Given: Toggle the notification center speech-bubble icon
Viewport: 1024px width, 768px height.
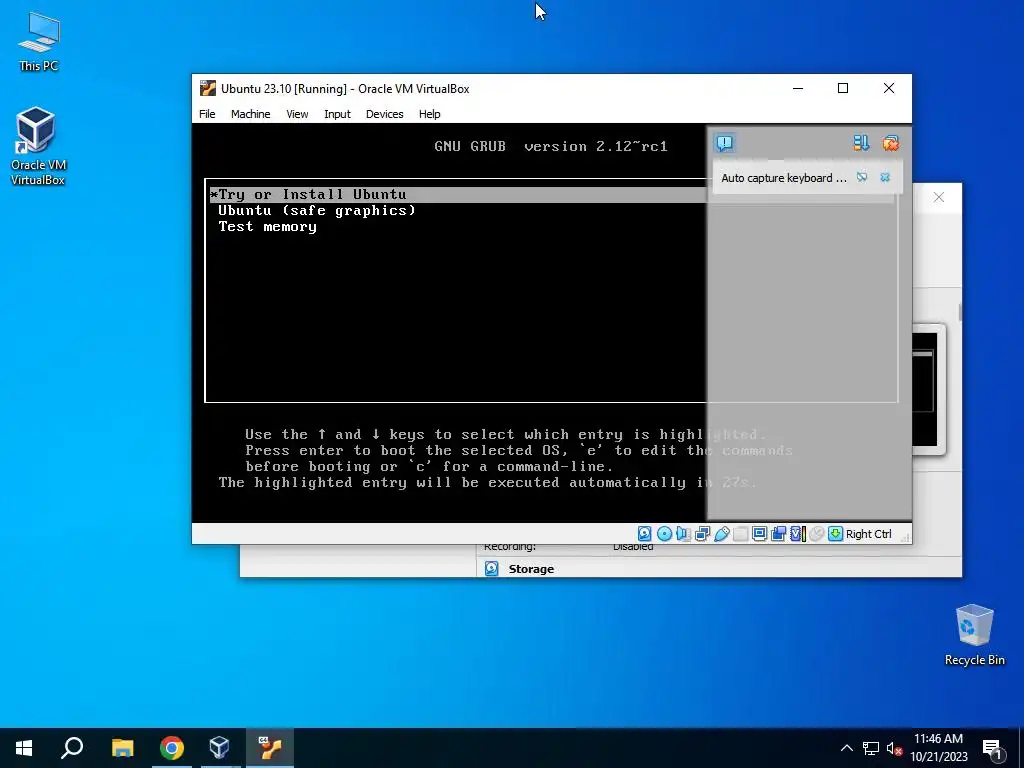Looking at the screenshot, I should point(724,143).
